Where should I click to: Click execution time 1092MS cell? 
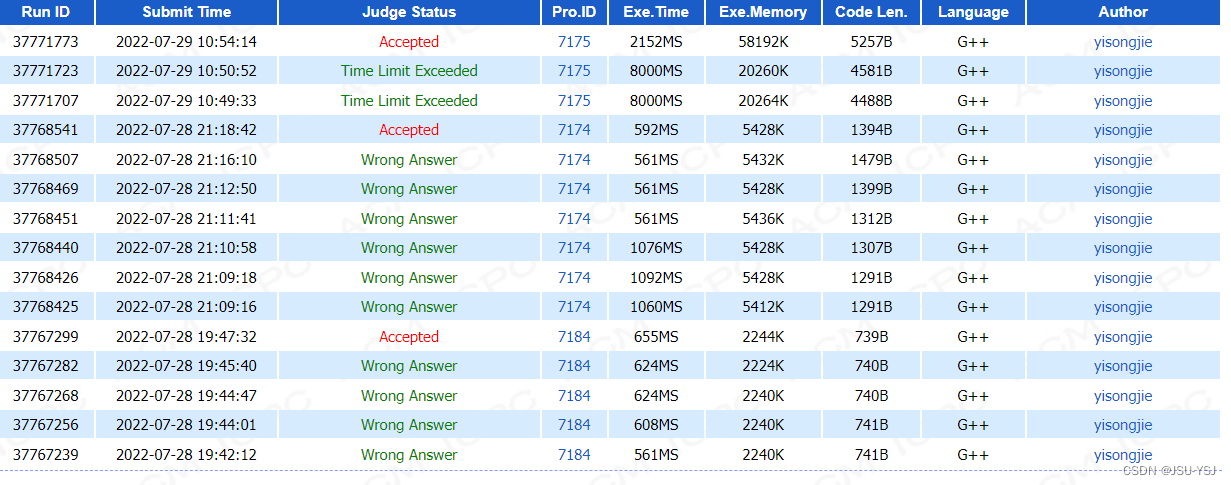[x=656, y=278]
